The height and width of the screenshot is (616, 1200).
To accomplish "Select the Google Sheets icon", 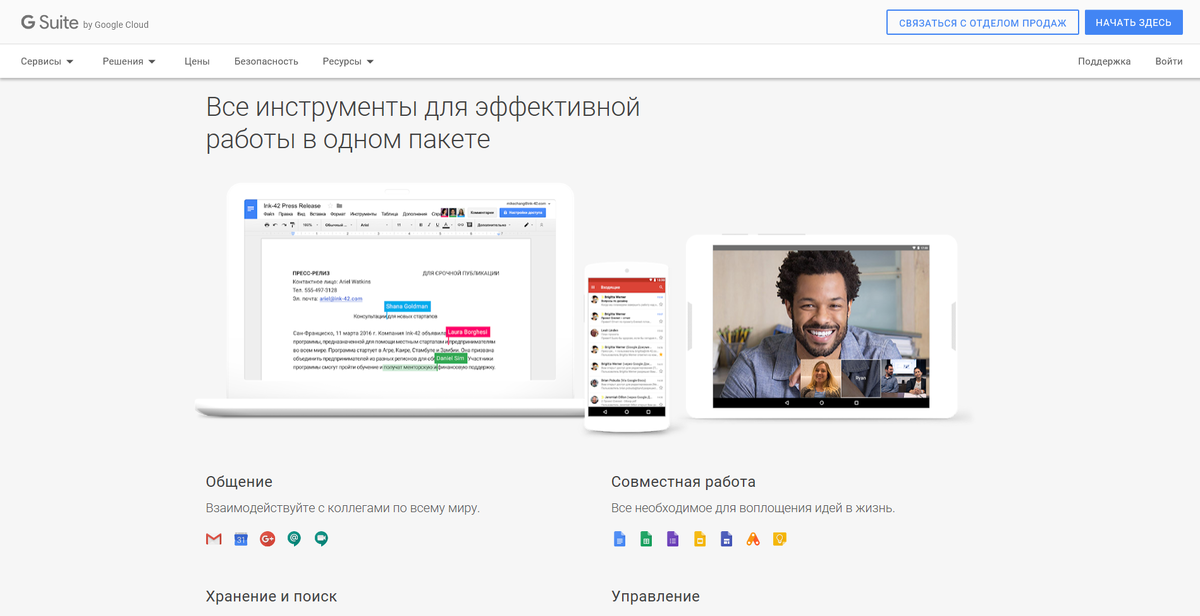I will (647, 538).
